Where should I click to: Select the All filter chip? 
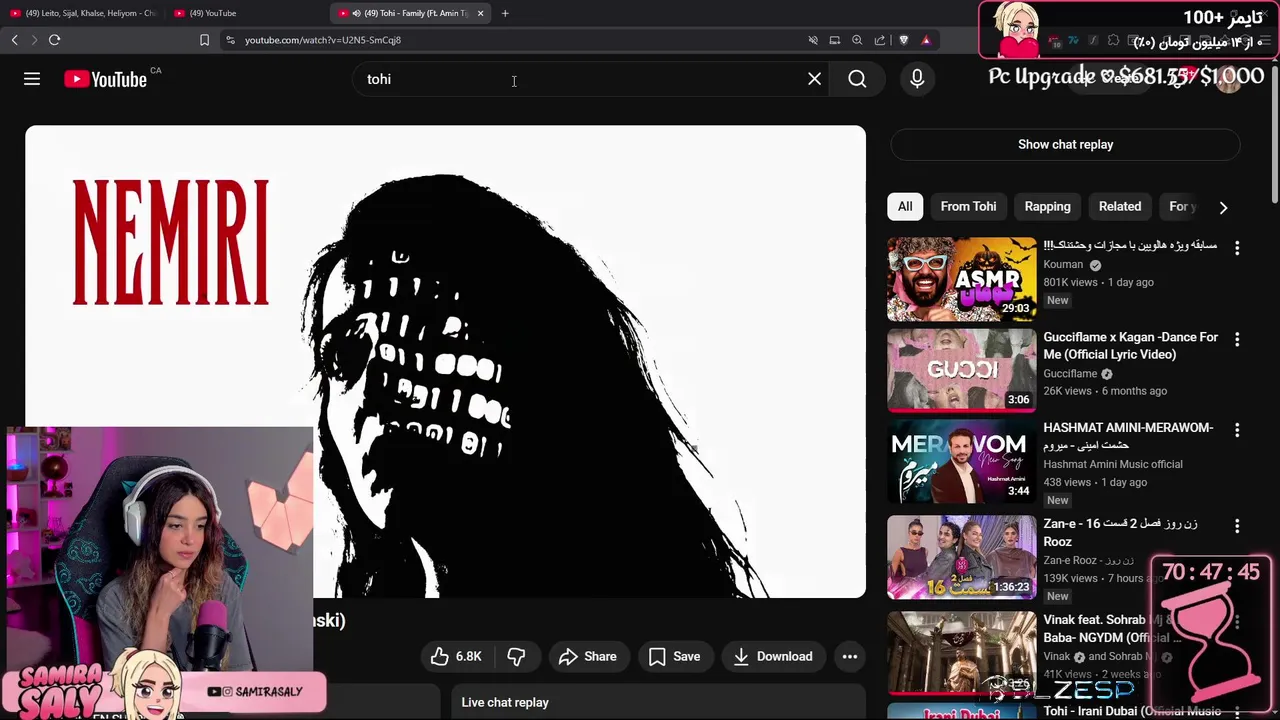905,206
